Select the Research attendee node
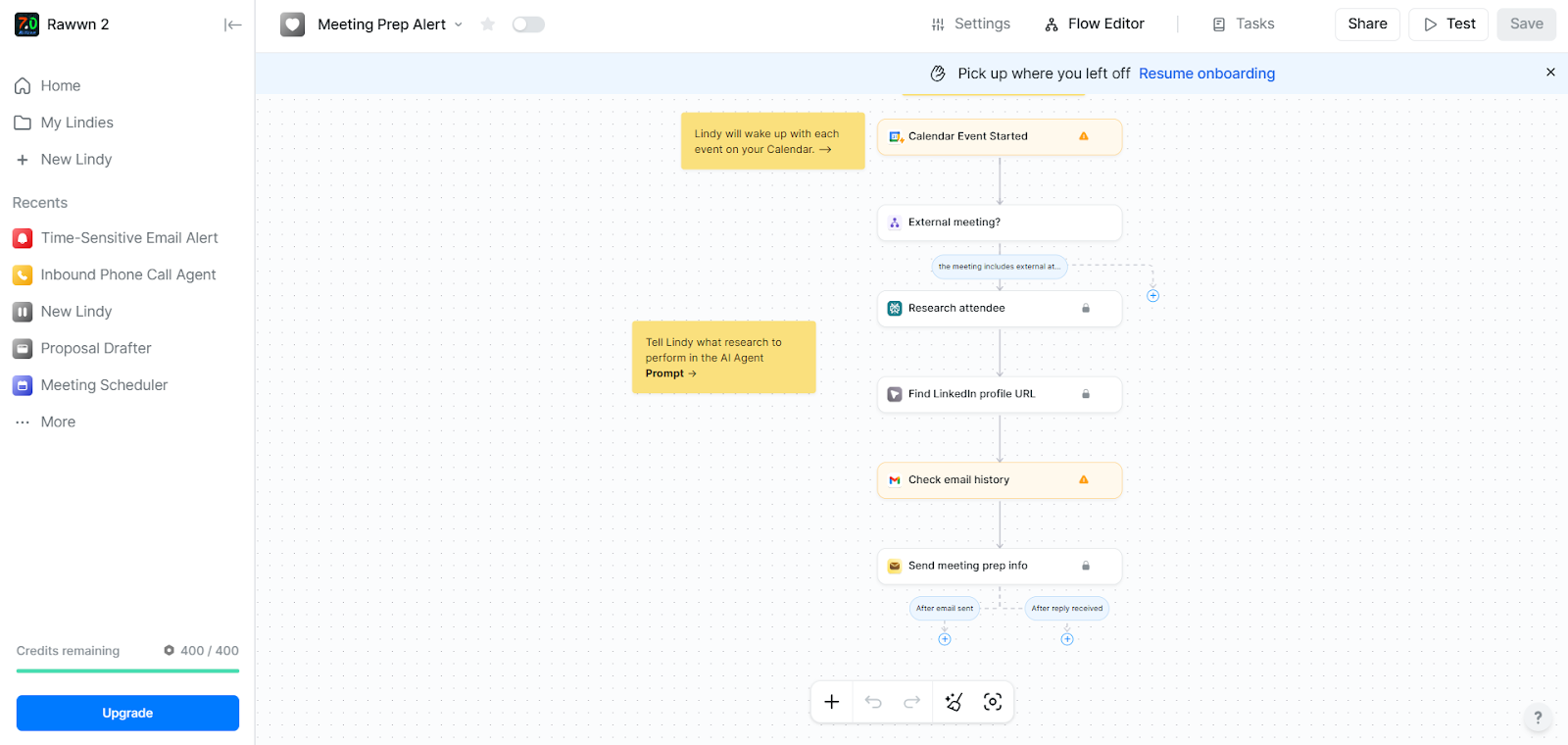1568x745 pixels. [x=1000, y=309]
